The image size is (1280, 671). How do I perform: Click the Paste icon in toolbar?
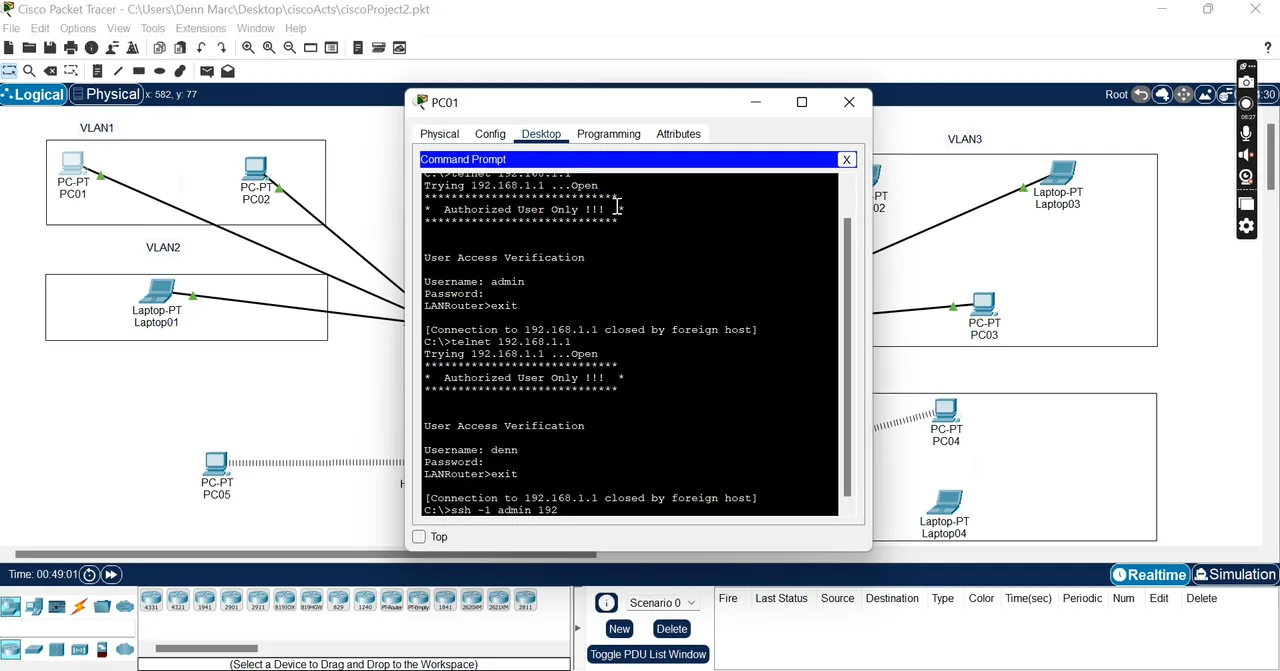click(x=180, y=48)
